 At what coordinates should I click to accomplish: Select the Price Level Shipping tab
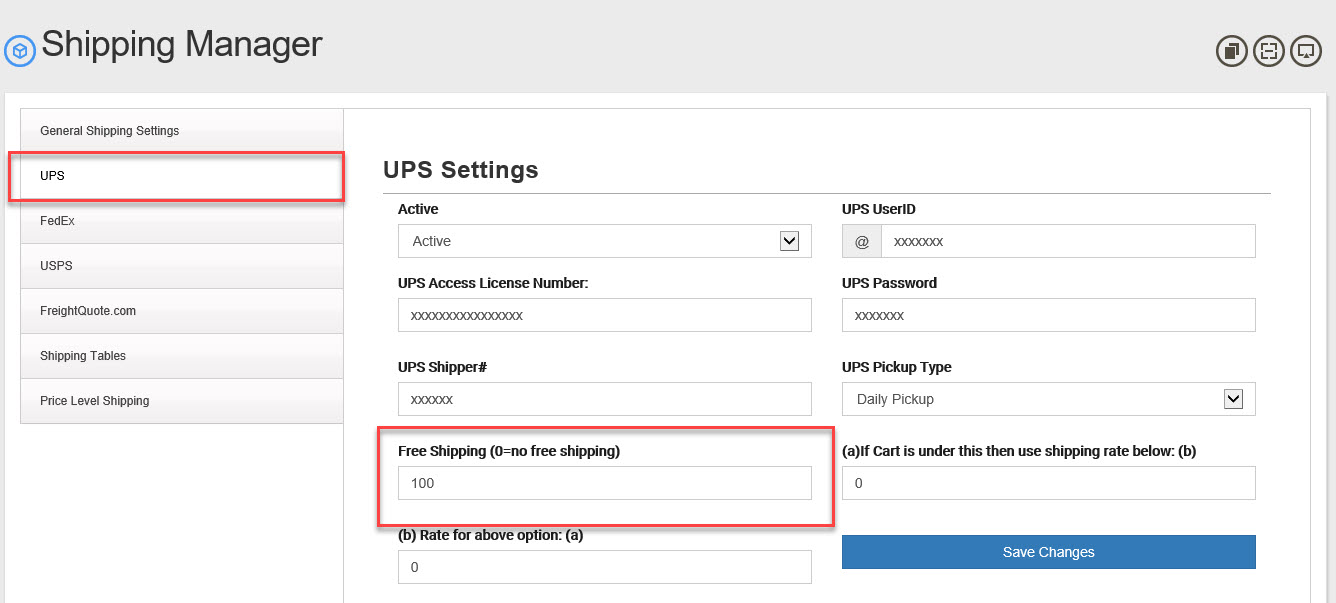tap(95, 401)
